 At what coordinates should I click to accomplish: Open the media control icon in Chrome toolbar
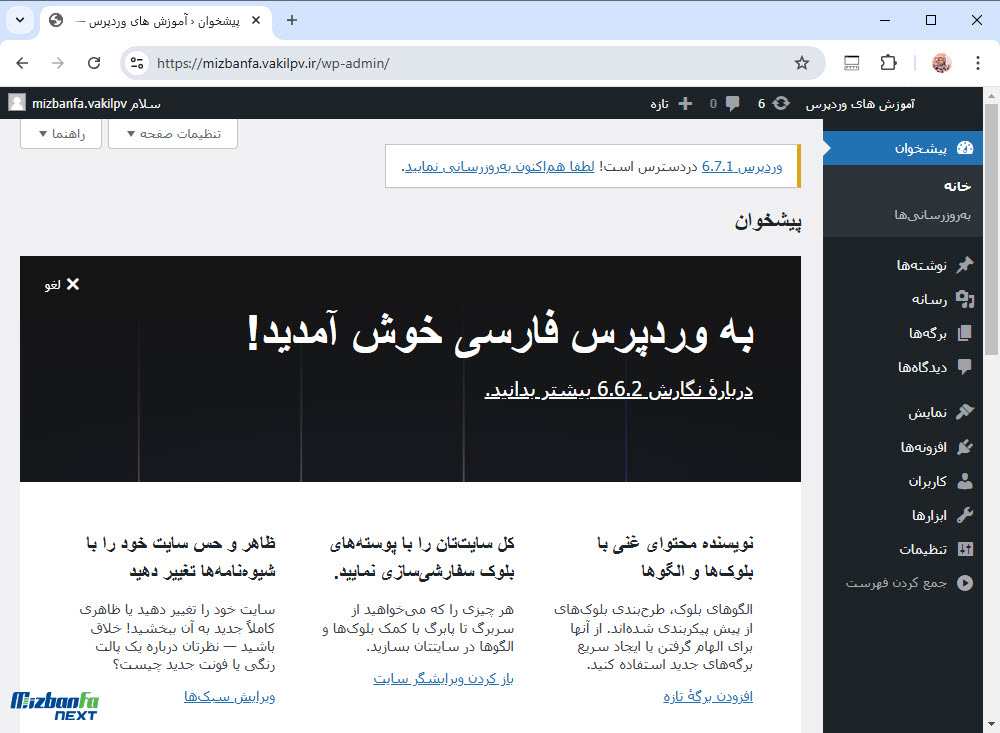851,63
